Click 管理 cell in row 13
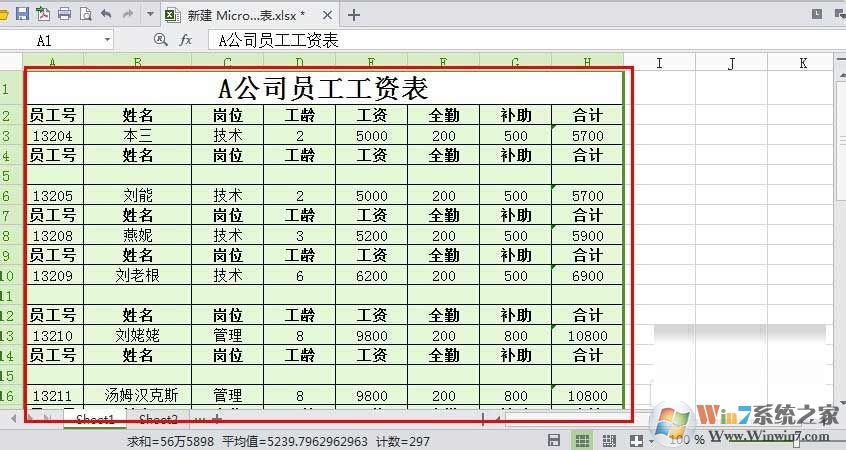846x450 pixels. 228,336
